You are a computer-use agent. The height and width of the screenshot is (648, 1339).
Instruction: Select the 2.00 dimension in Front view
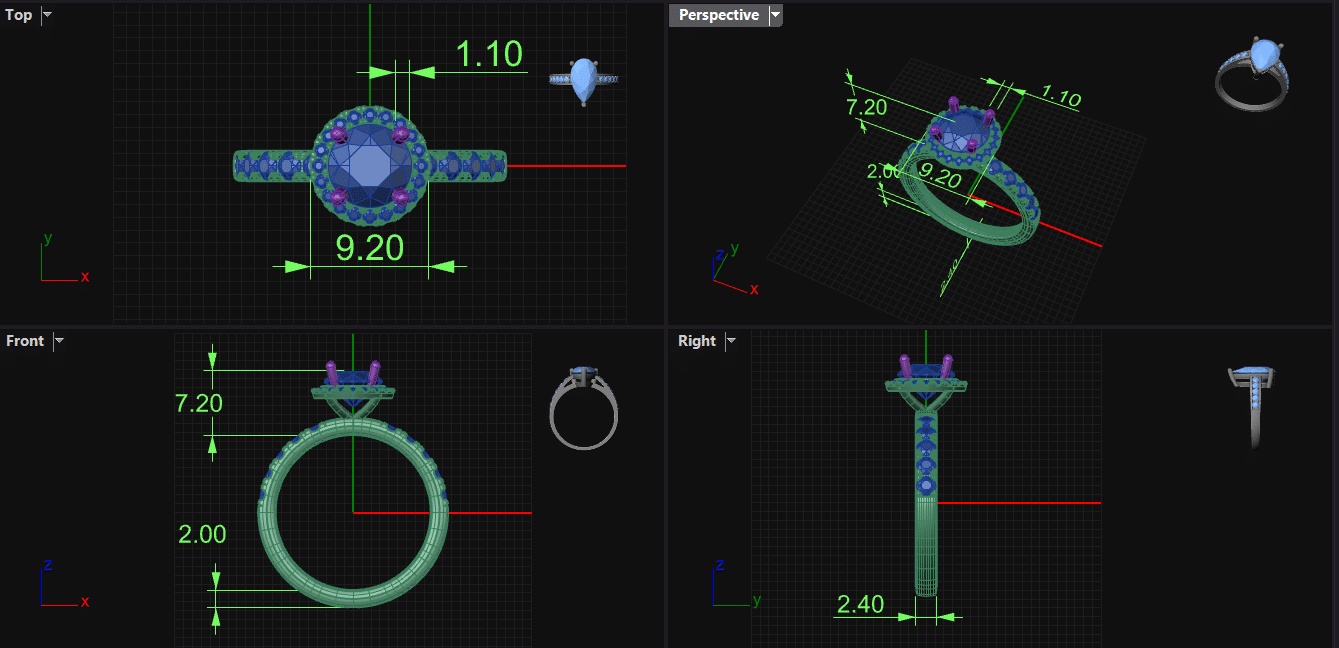[x=202, y=534]
